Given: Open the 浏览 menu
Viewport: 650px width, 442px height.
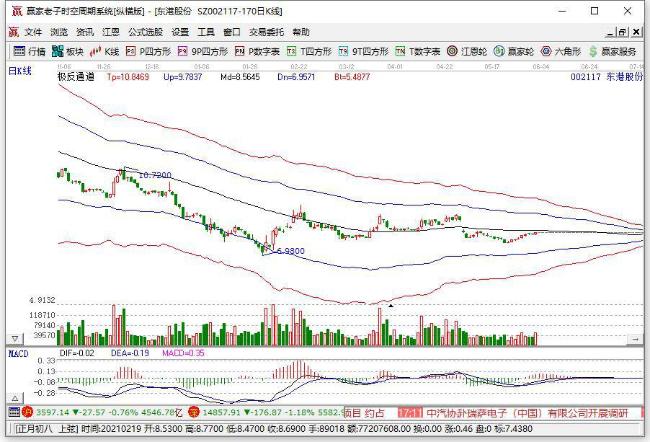Looking at the screenshot, I should [59, 32].
